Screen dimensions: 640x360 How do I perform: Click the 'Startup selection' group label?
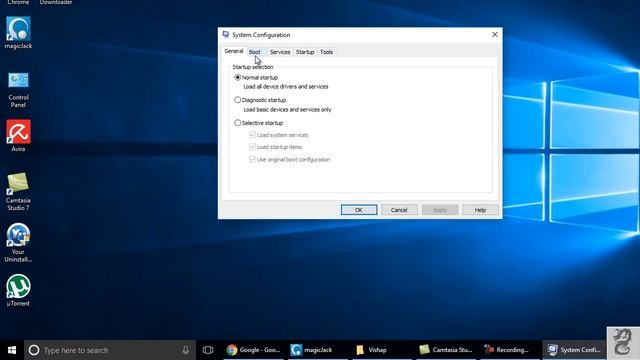pos(253,67)
